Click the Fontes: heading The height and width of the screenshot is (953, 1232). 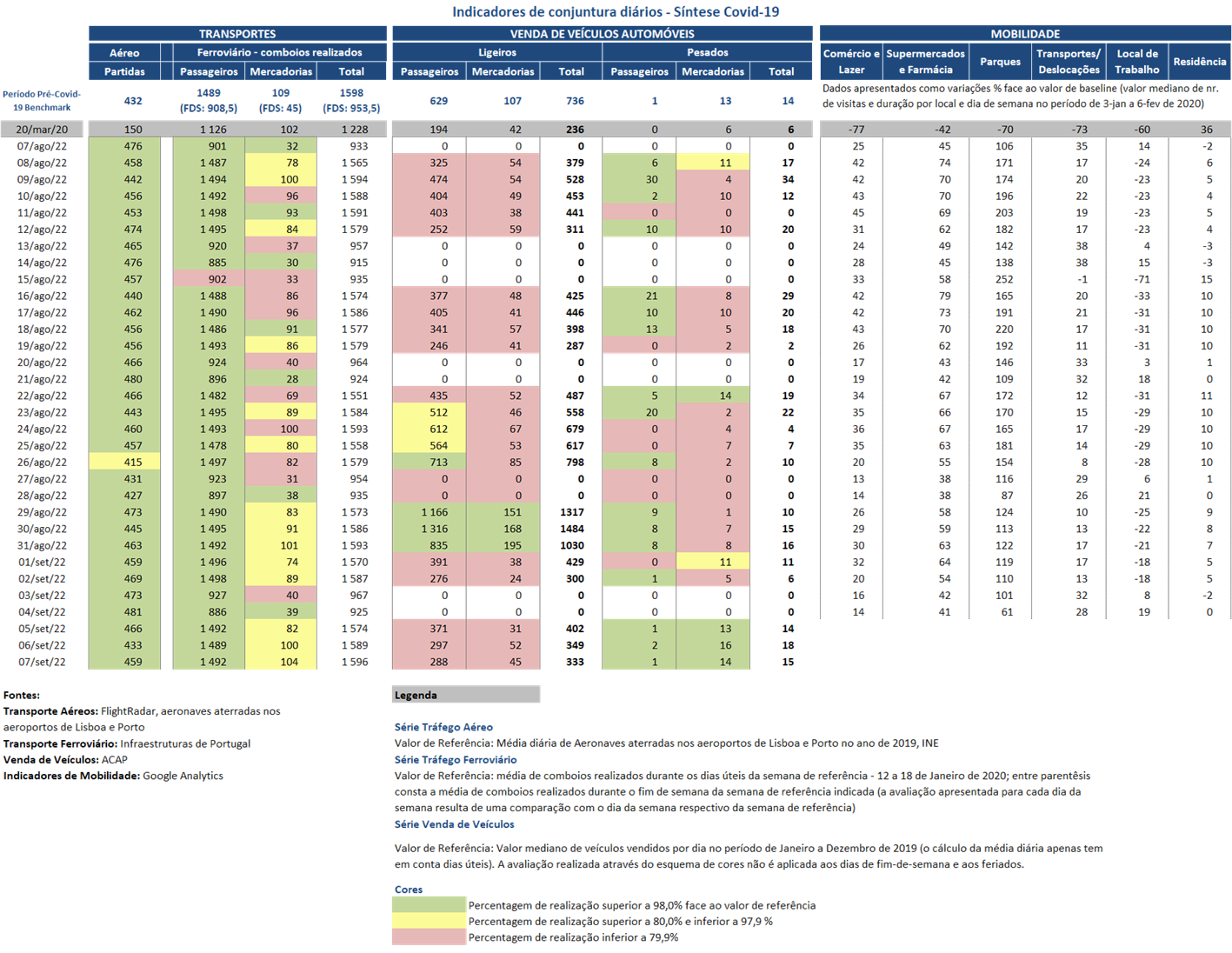pos(22,695)
